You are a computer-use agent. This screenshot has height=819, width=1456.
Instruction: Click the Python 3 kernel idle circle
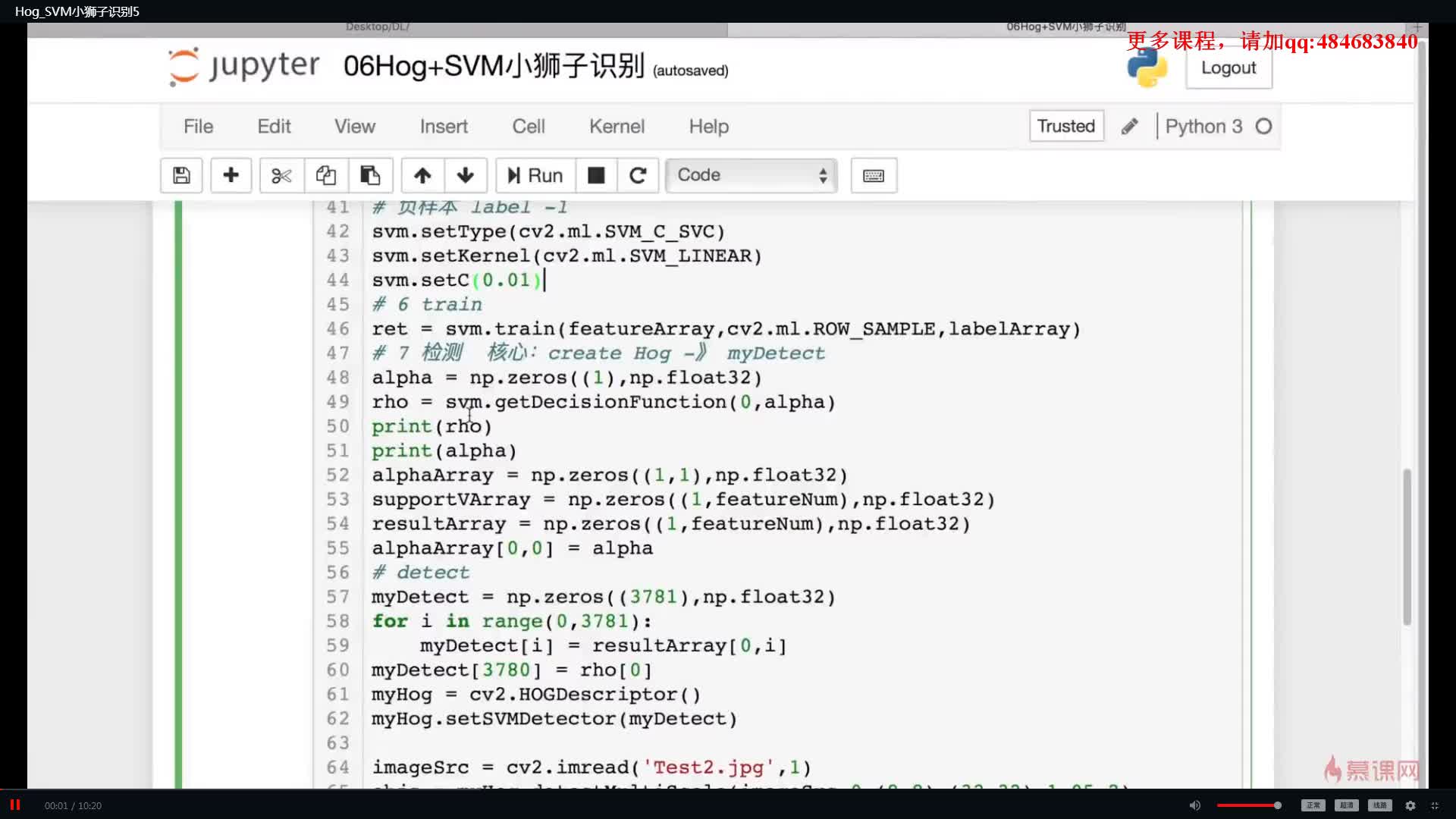click(x=1263, y=127)
